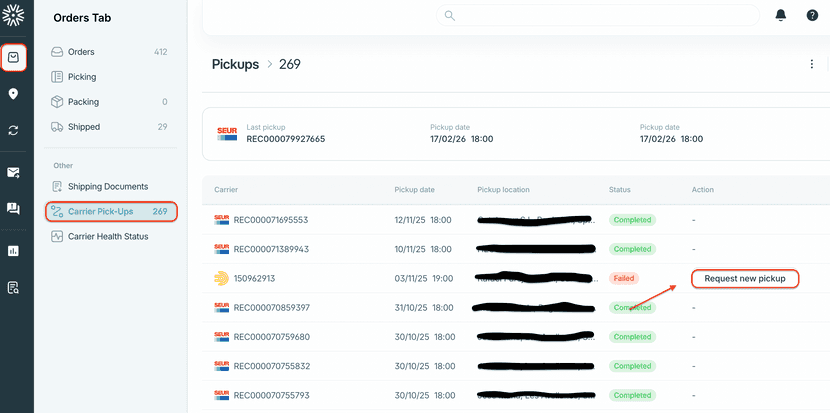Screen dimensions: 830x413
Task: Open the notifications bell
Action: pyautogui.click(x=780, y=16)
